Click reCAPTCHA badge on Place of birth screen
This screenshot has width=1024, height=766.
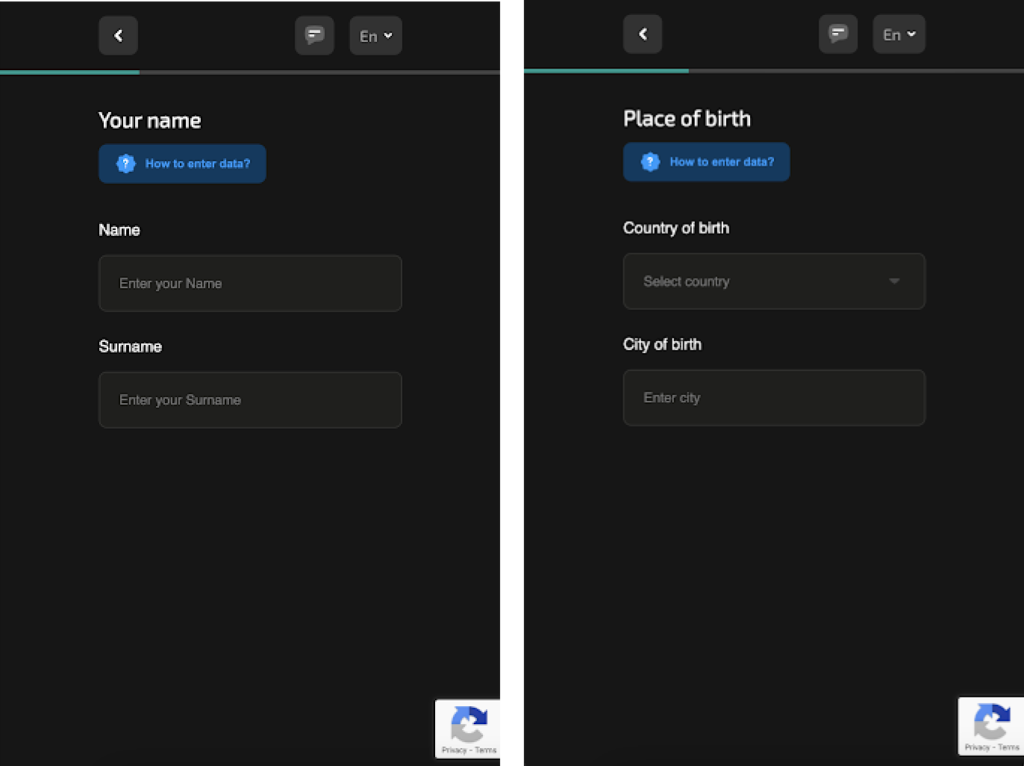[x=991, y=722]
